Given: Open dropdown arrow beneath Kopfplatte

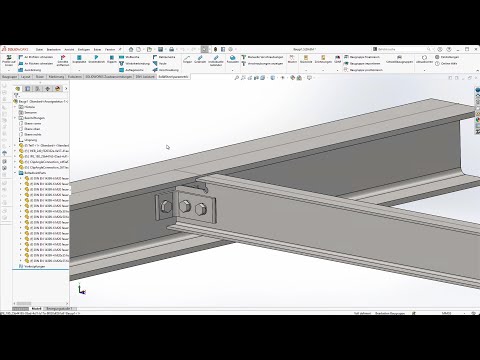Looking at the screenshot, I should tap(79, 70).
